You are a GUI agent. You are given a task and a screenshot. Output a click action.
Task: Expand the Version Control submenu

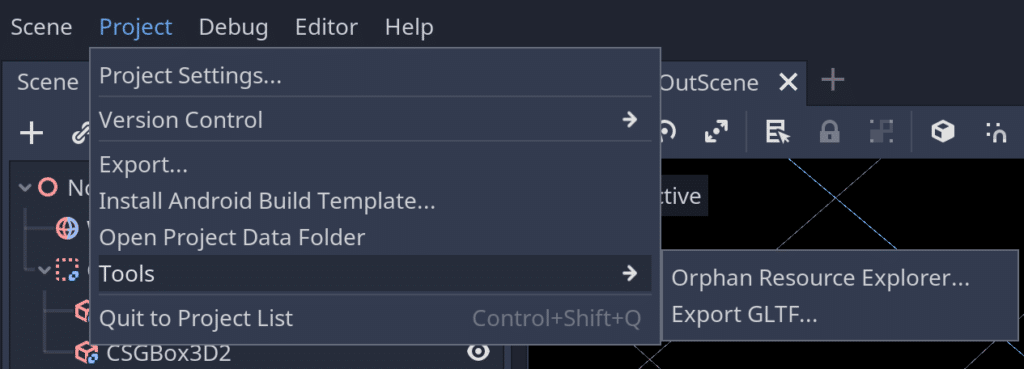(375, 120)
